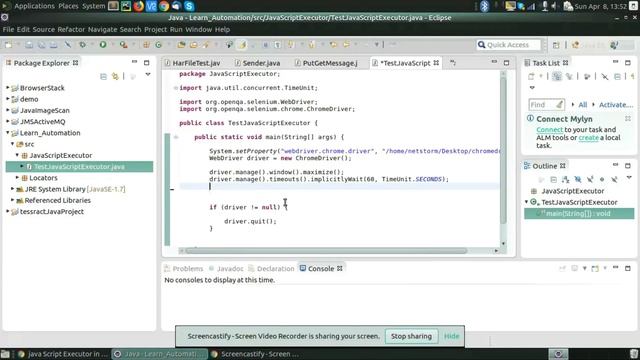Toggle Scheduled view in Task List
Viewport: 640px width, 360px height.
click(569, 76)
